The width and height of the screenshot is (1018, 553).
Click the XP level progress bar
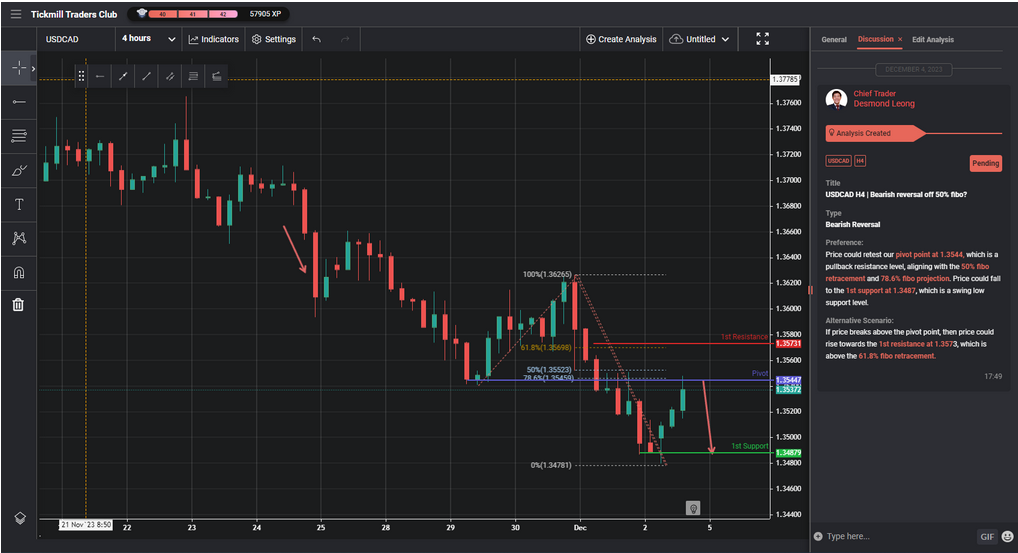(193, 14)
